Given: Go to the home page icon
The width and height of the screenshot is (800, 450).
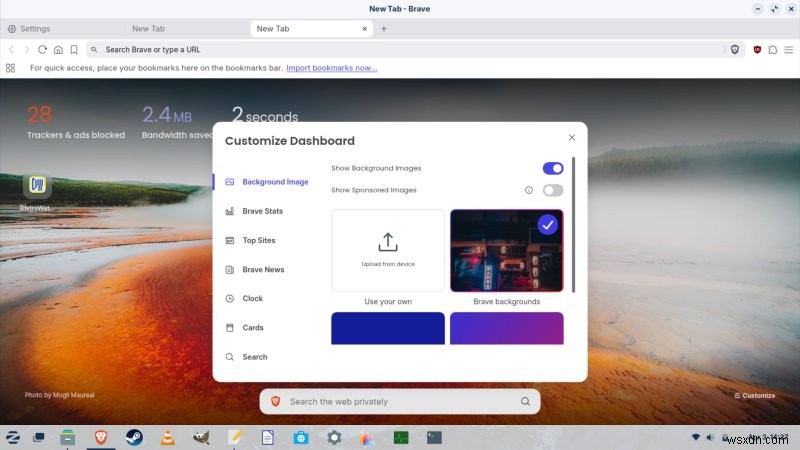Looking at the screenshot, I should [58, 49].
